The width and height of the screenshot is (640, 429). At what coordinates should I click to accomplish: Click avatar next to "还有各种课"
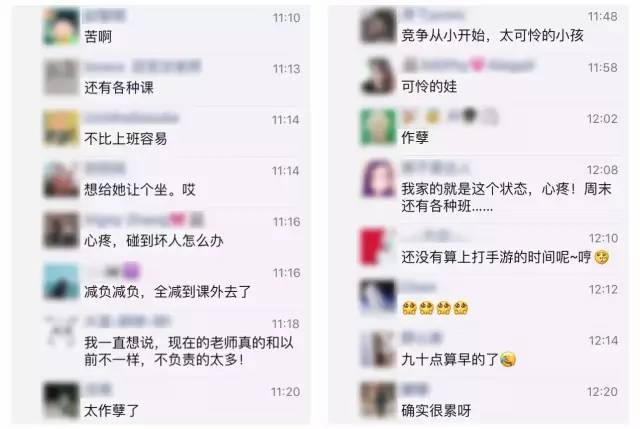pyautogui.click(x=61, y=77)
